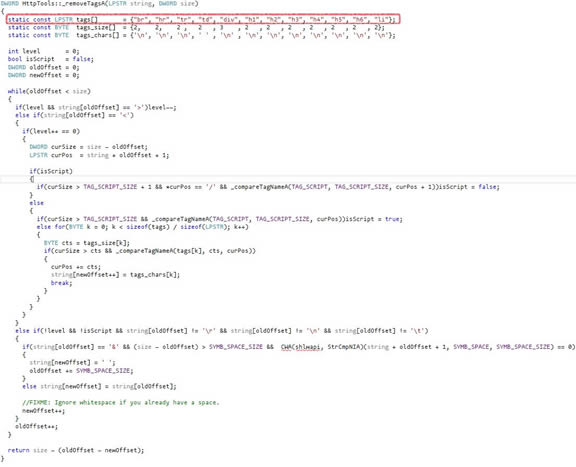Click the 'if(level++ == 0)' condition

pos(51,131)
